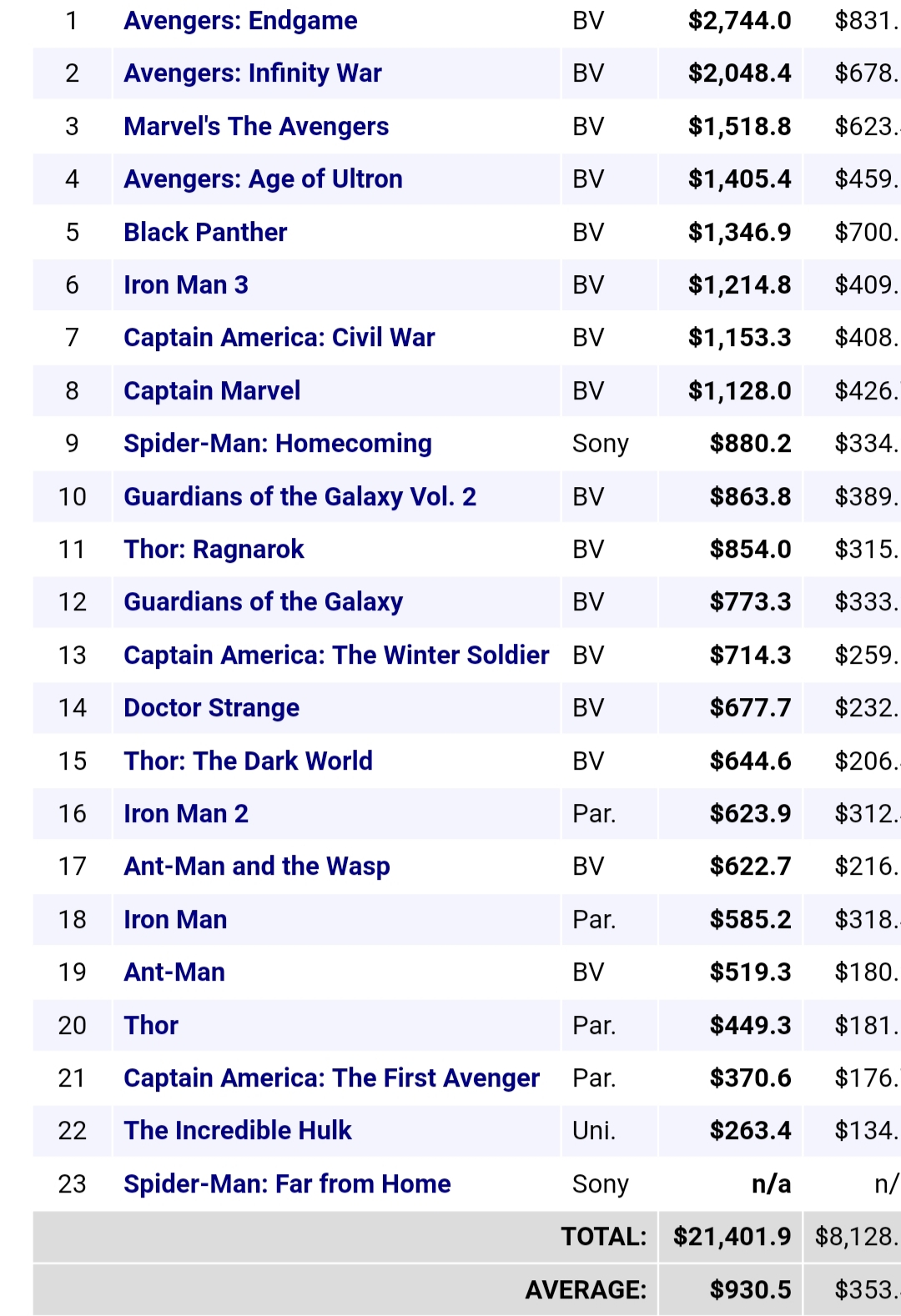The height and width of the screenshot is (1316, 901).
Task: Click Captain America: The First Avenger
Action: [331, 1078]
